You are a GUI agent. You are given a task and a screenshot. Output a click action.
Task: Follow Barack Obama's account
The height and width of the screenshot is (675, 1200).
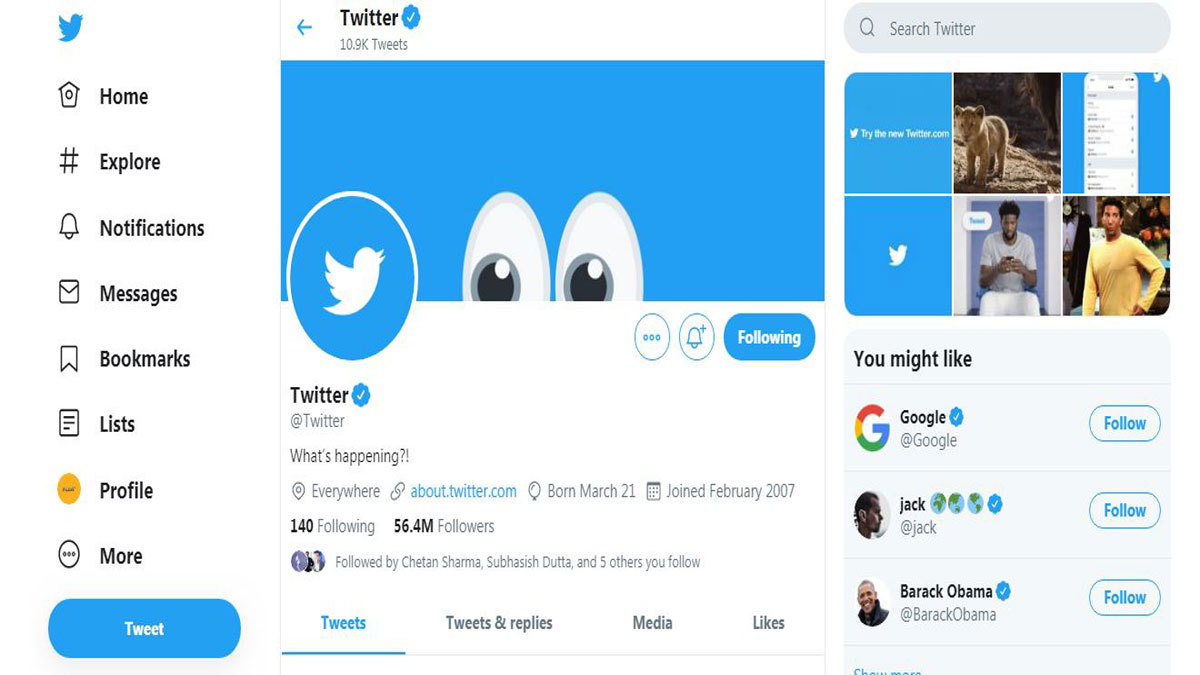coord(1124,597)
